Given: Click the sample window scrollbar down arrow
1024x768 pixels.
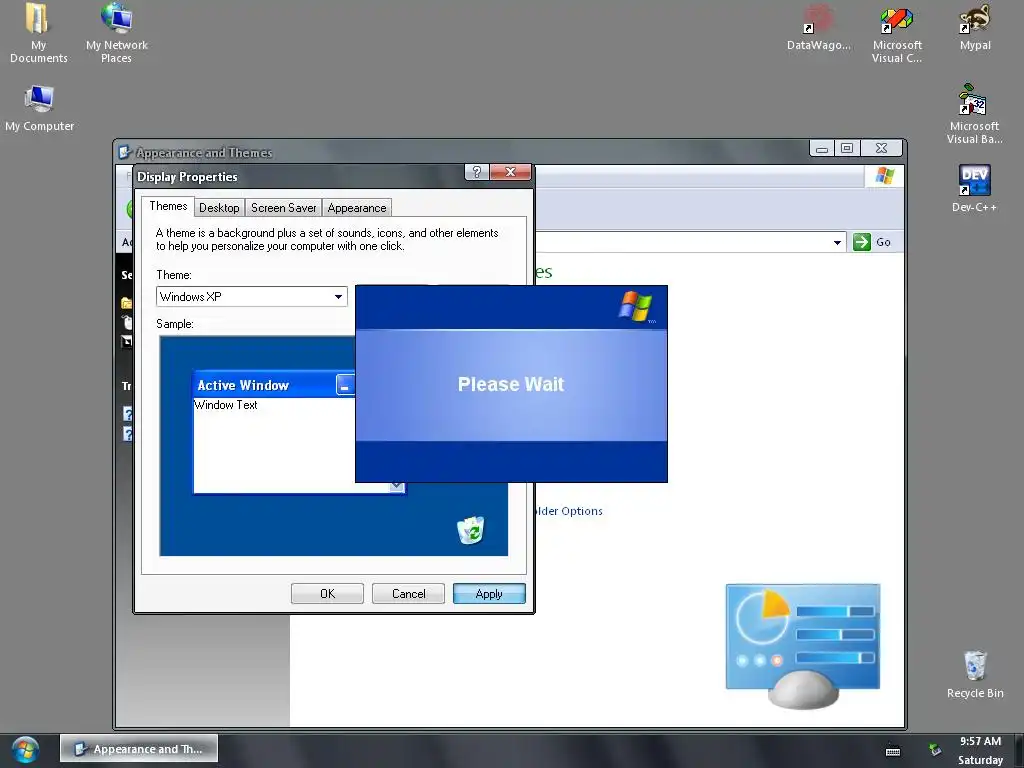Looking at the screenshot, I should click(x=396, y=487).
